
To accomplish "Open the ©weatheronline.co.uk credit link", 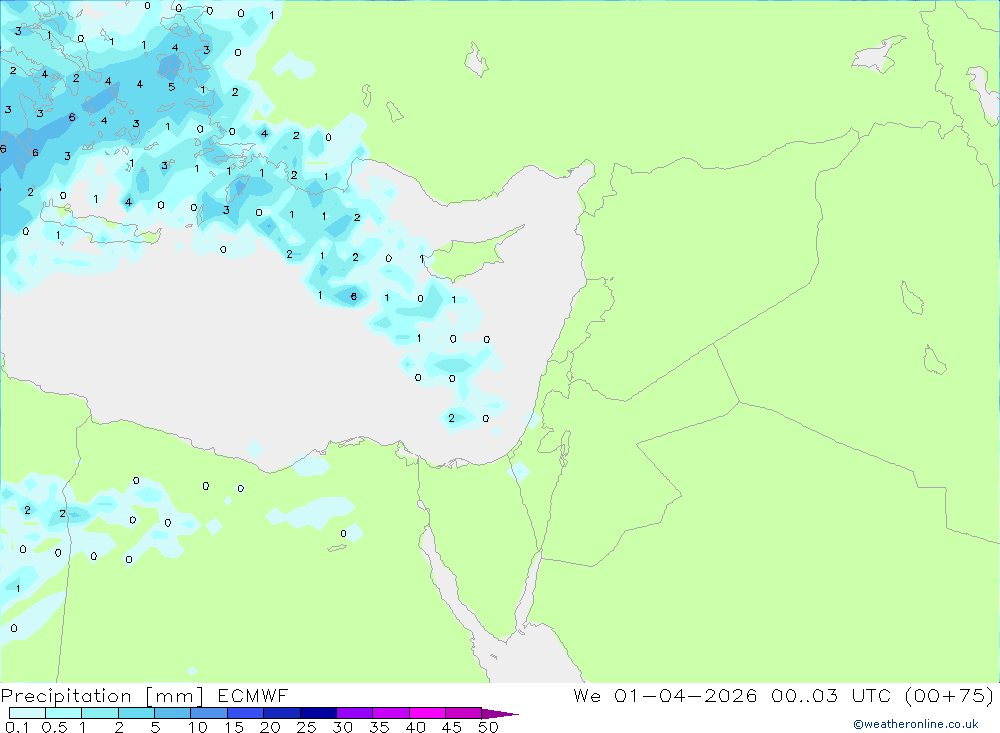I will pos(915,724).
